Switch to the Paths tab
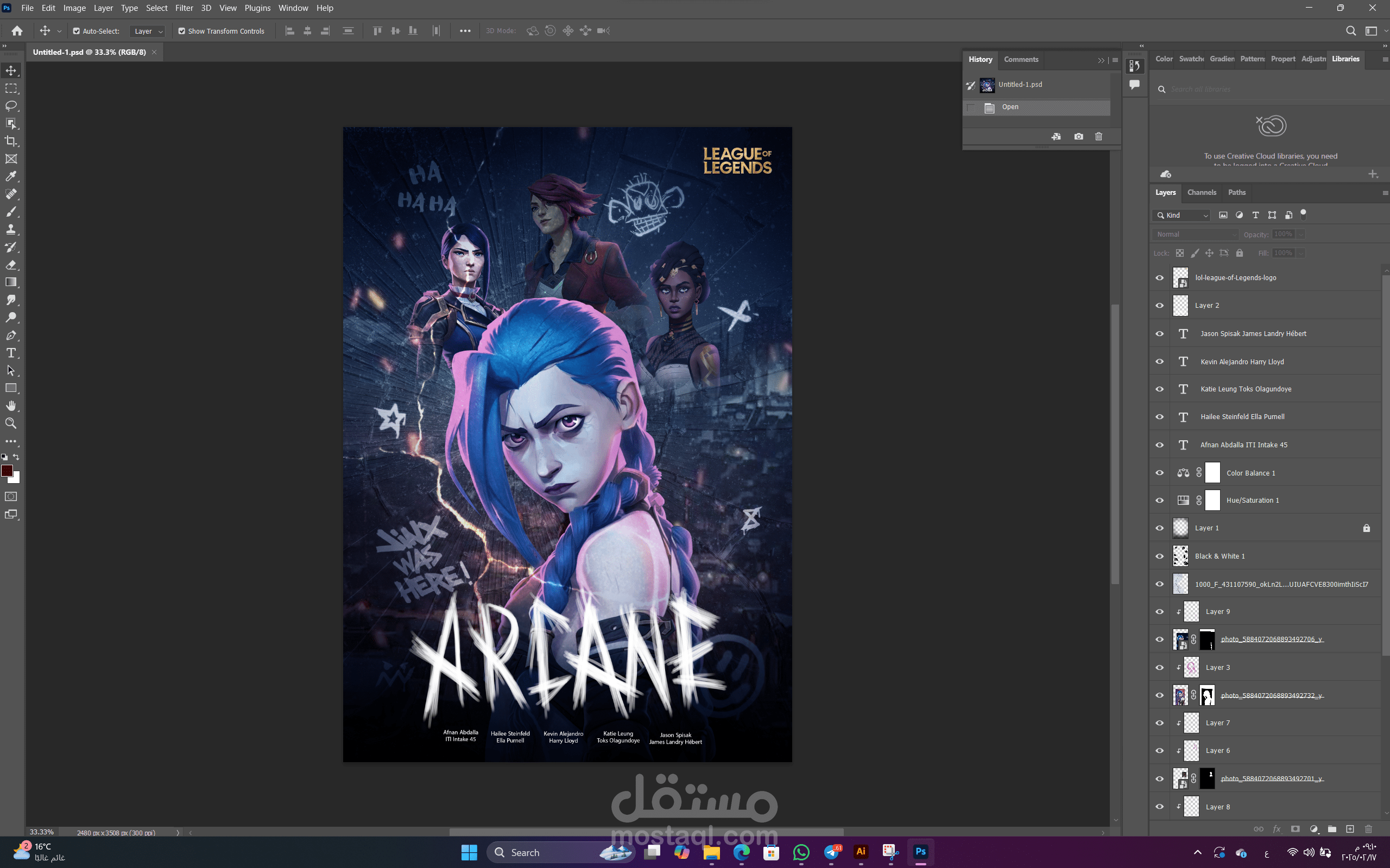The height and width of the screenshot is (868, 1390). pyautogui.click(x=1236, y=192)
